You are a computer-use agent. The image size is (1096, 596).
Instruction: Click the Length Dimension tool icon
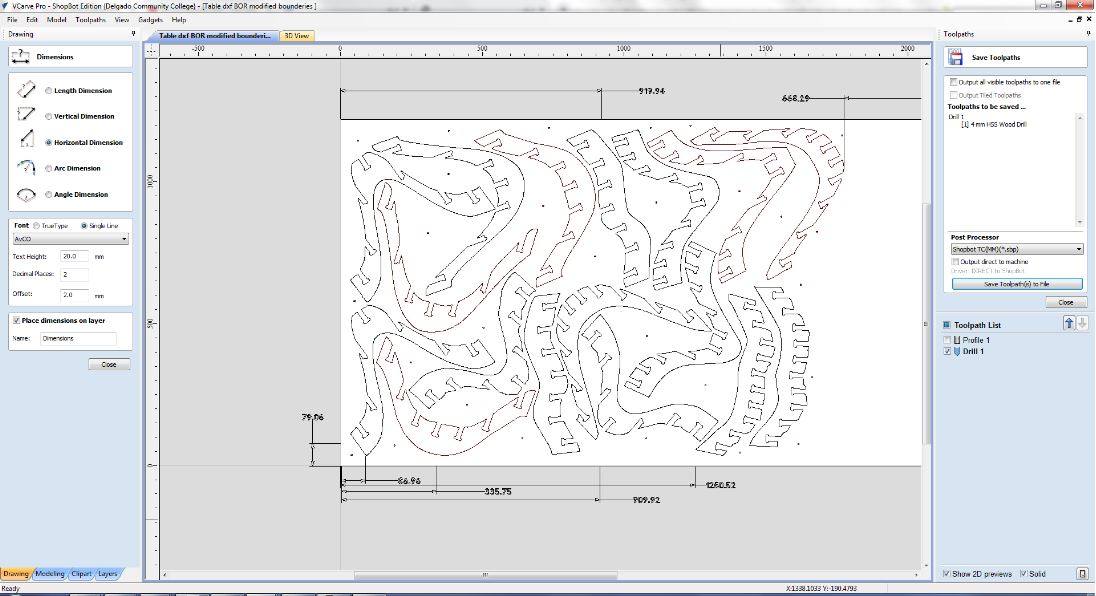[26, 89]
